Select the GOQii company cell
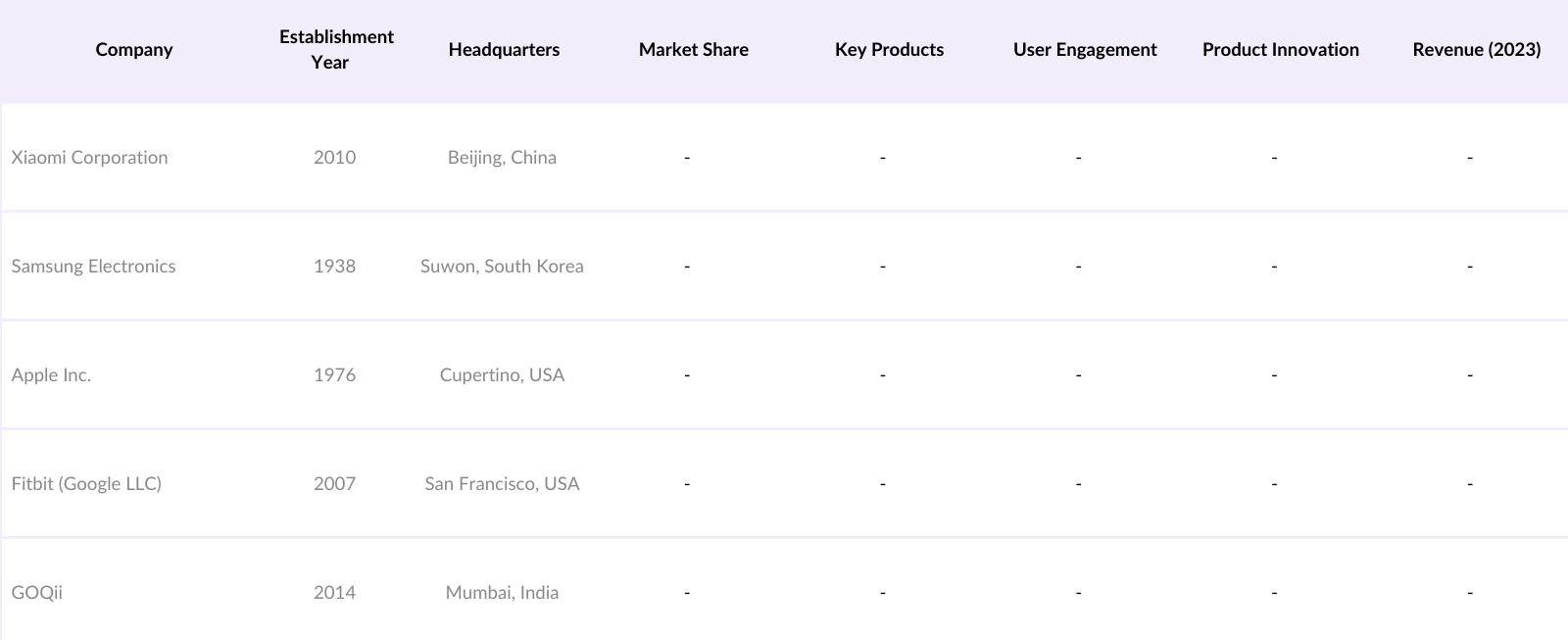The height and width of the screenshot is (640, 1568). 37,593
